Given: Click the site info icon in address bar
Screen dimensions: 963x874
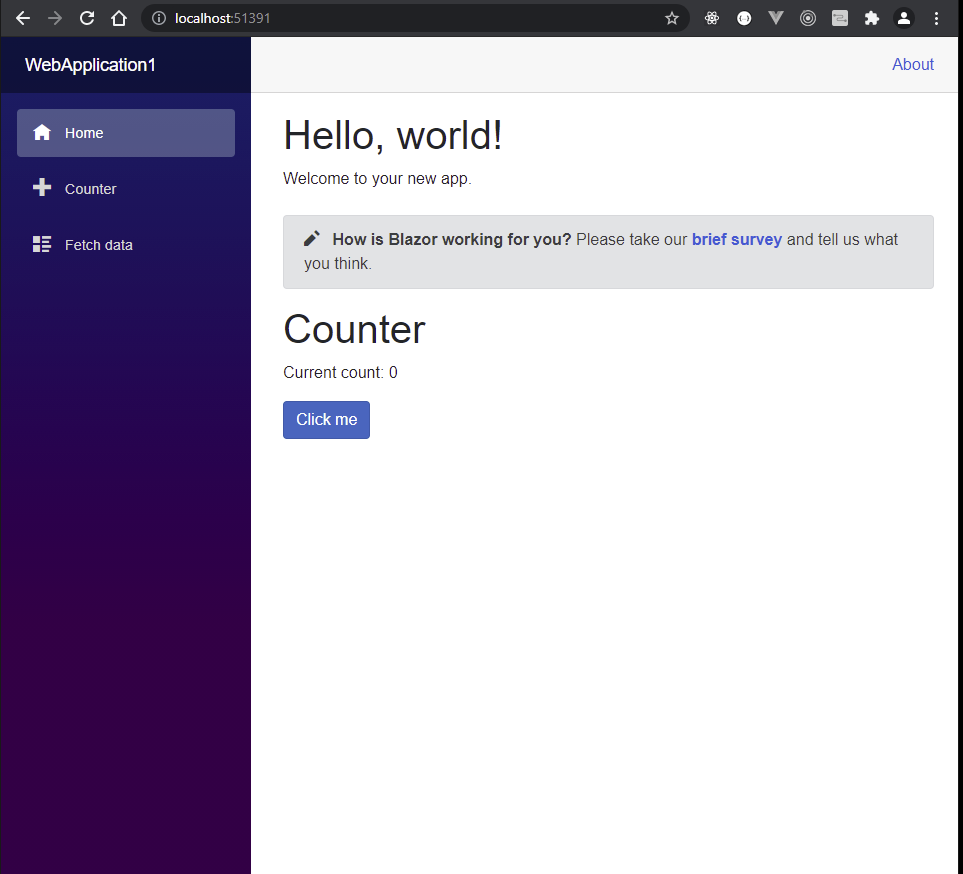Looking at the screenshot, I should pos(159,18).
